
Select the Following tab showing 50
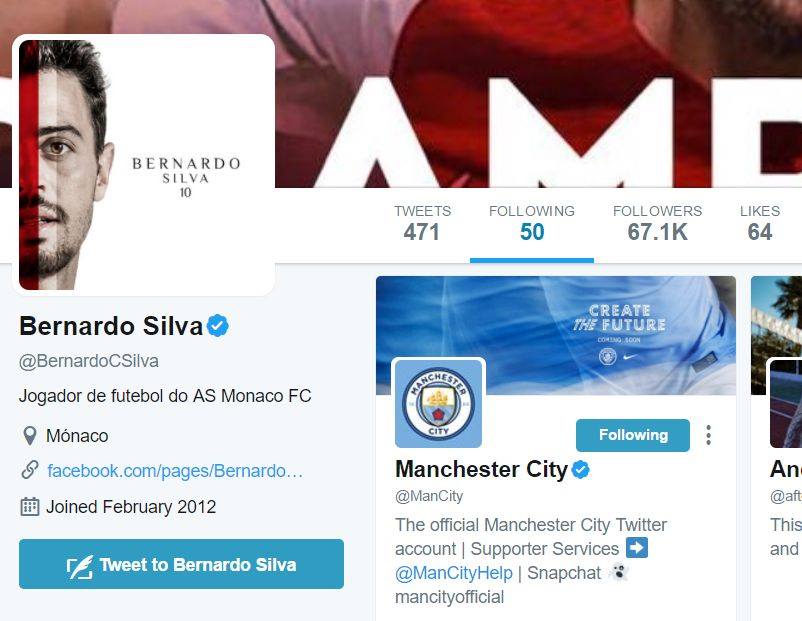531,224
